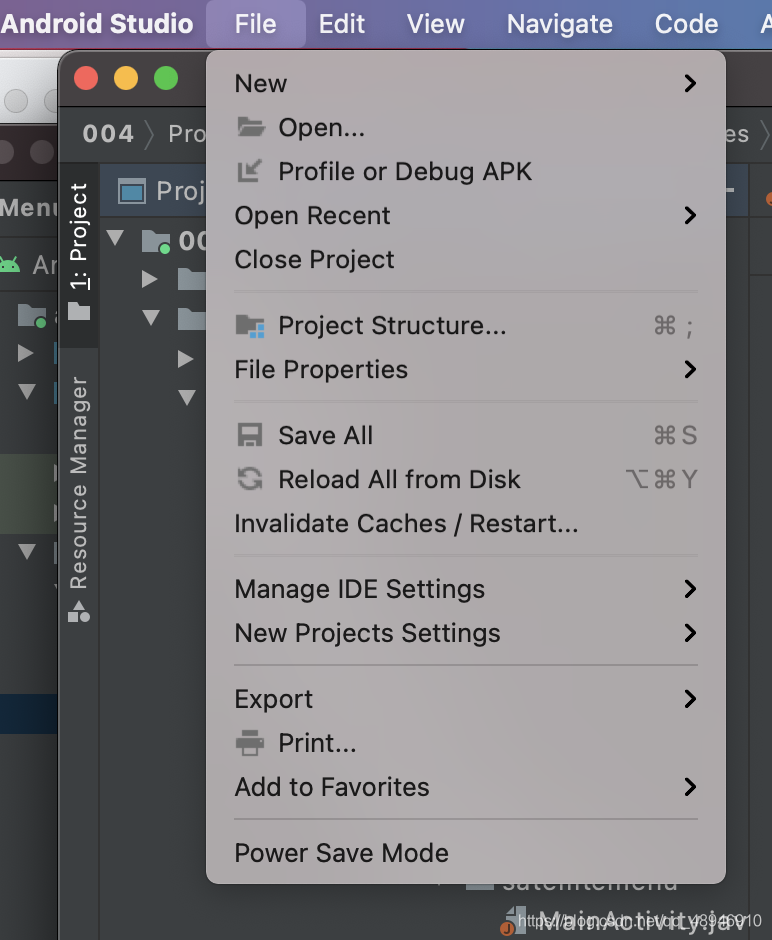Open the Project view selector icon
The height and width of the screenshot is (940, 772).
tap(132, 192)
